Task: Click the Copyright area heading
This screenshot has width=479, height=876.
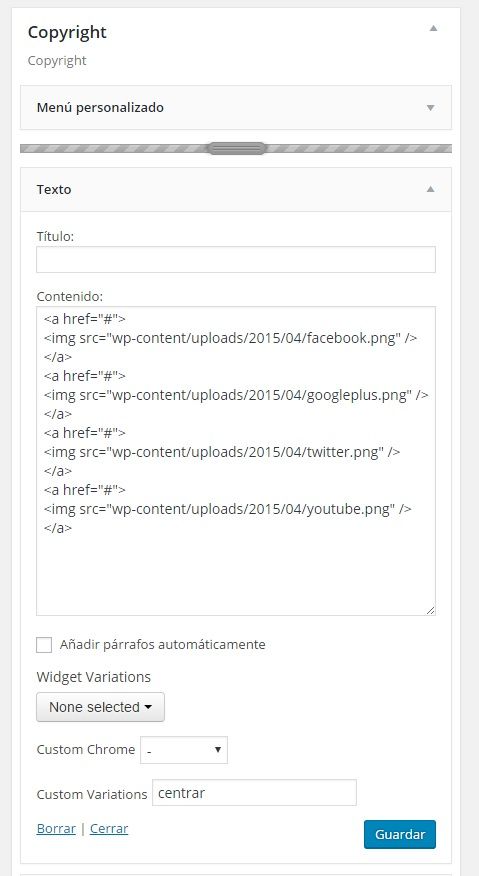Action: point(67,32)
